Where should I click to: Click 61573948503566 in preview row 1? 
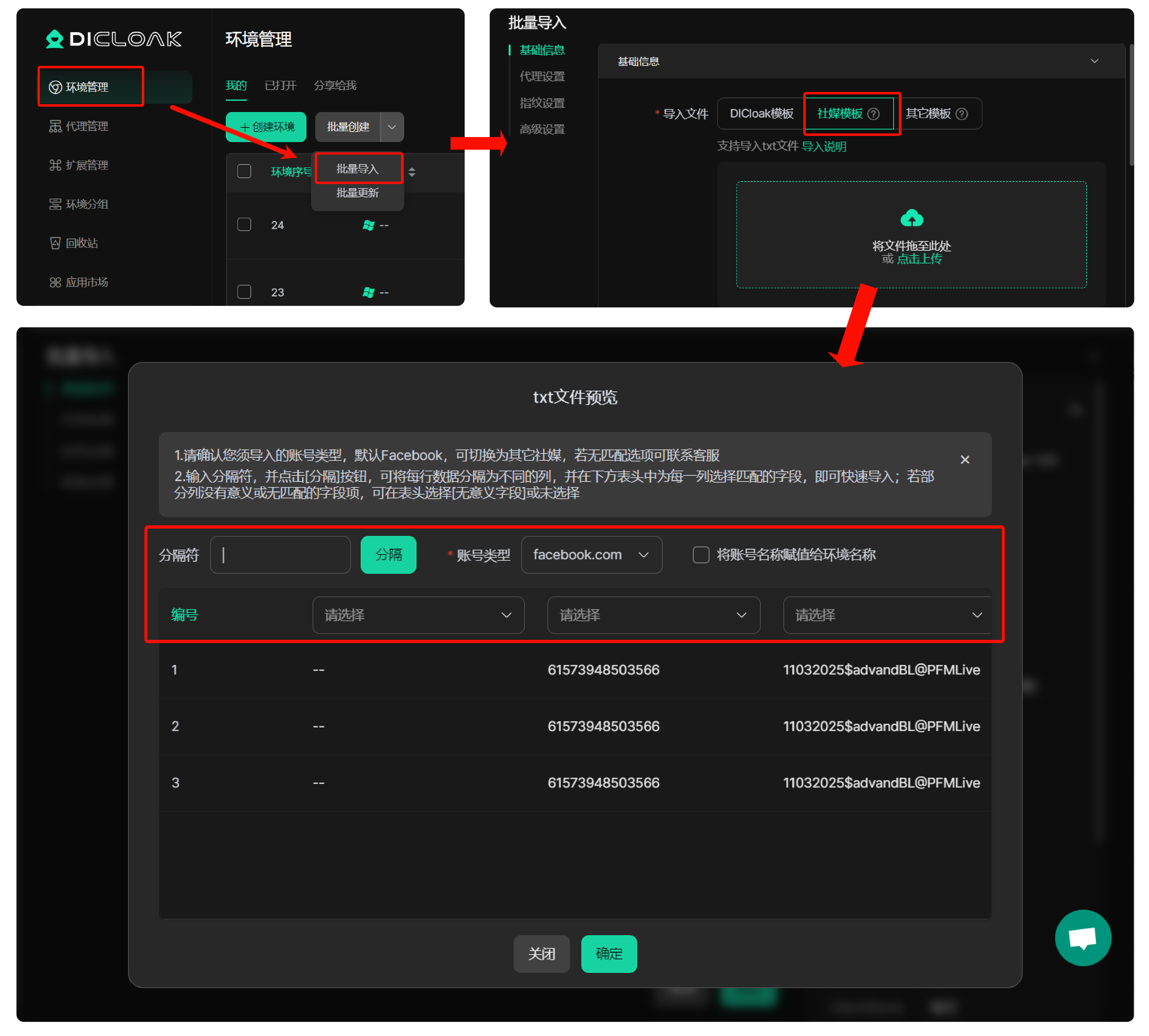(603, 670)
